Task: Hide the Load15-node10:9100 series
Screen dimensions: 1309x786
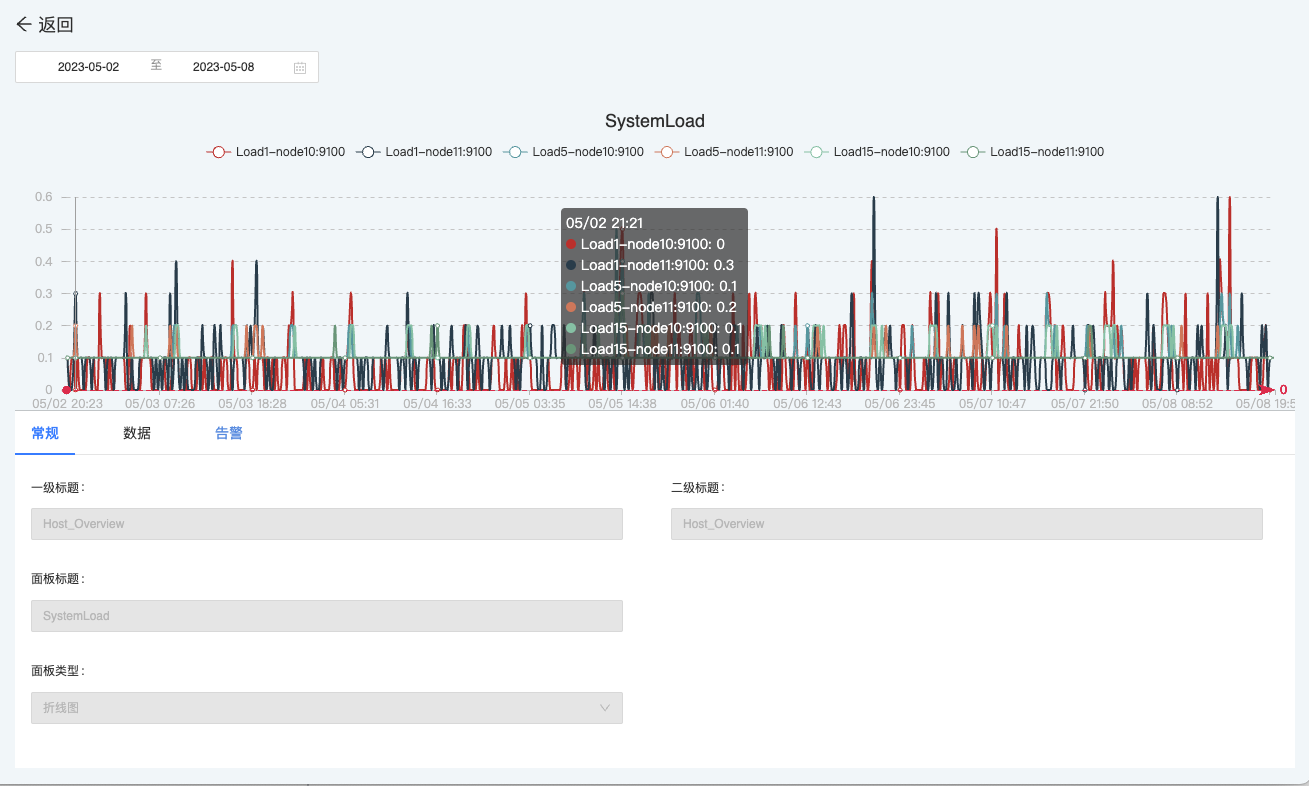Action: pyautogui.click(x=877, y=152)
